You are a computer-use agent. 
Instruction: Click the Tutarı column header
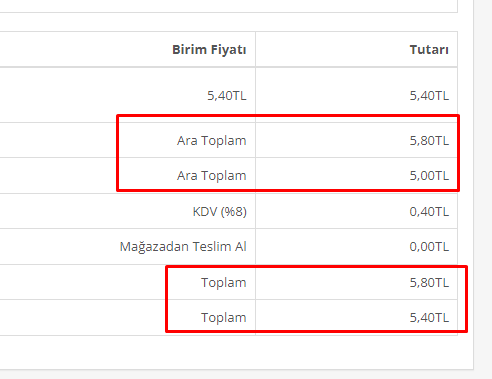point(429,50)
